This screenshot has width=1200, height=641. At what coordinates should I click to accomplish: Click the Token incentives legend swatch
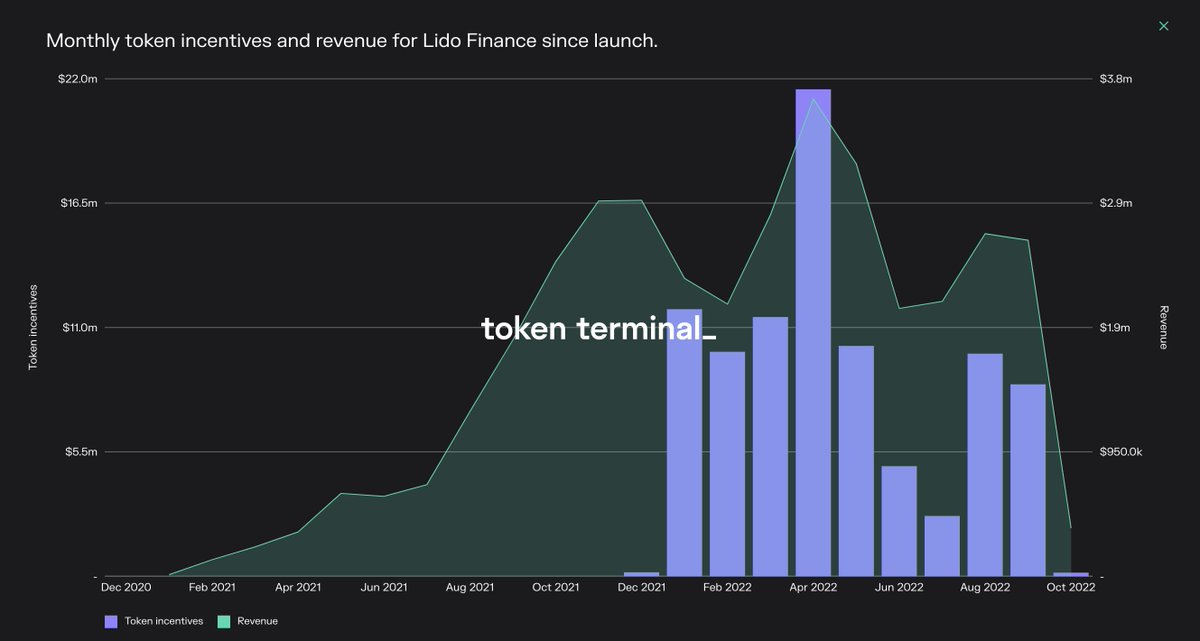pyautogui.click(x=109, y=620)
